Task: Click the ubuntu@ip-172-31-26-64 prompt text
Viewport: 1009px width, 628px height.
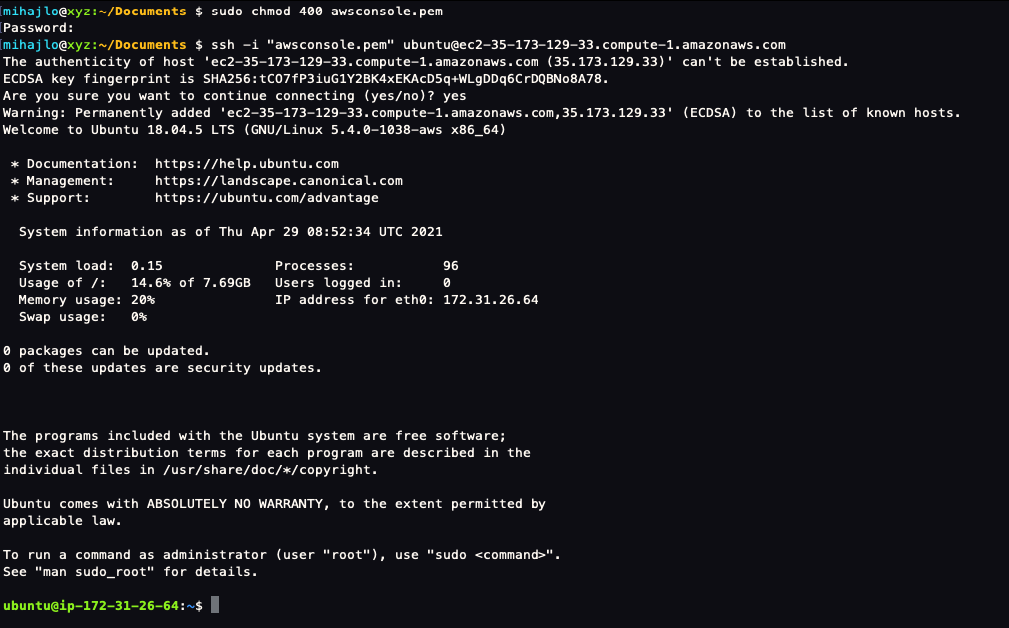Action: 91,605
